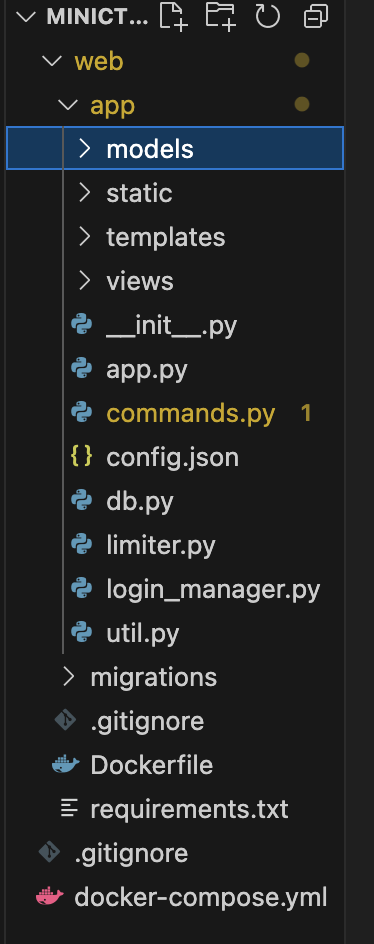Click Python icon beside commands.py

81,413
